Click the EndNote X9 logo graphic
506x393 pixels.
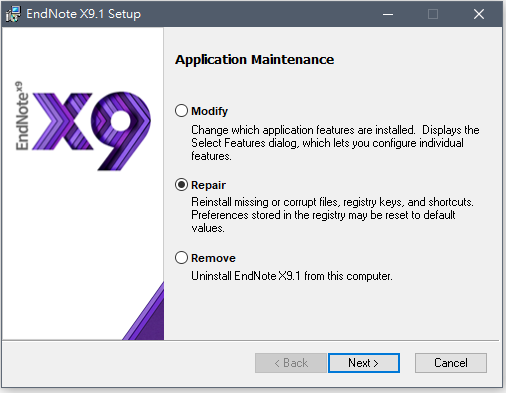[x=83, y=126]
